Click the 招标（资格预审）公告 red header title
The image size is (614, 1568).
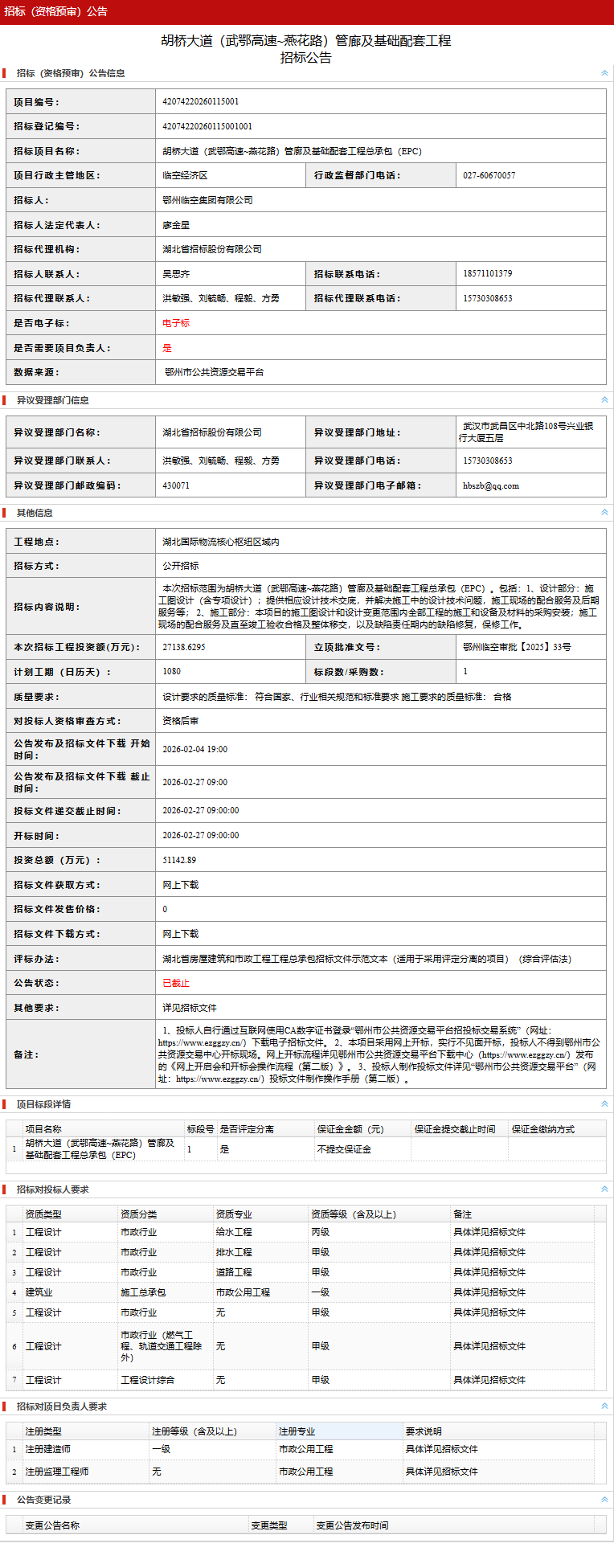(x=55, y=11)
